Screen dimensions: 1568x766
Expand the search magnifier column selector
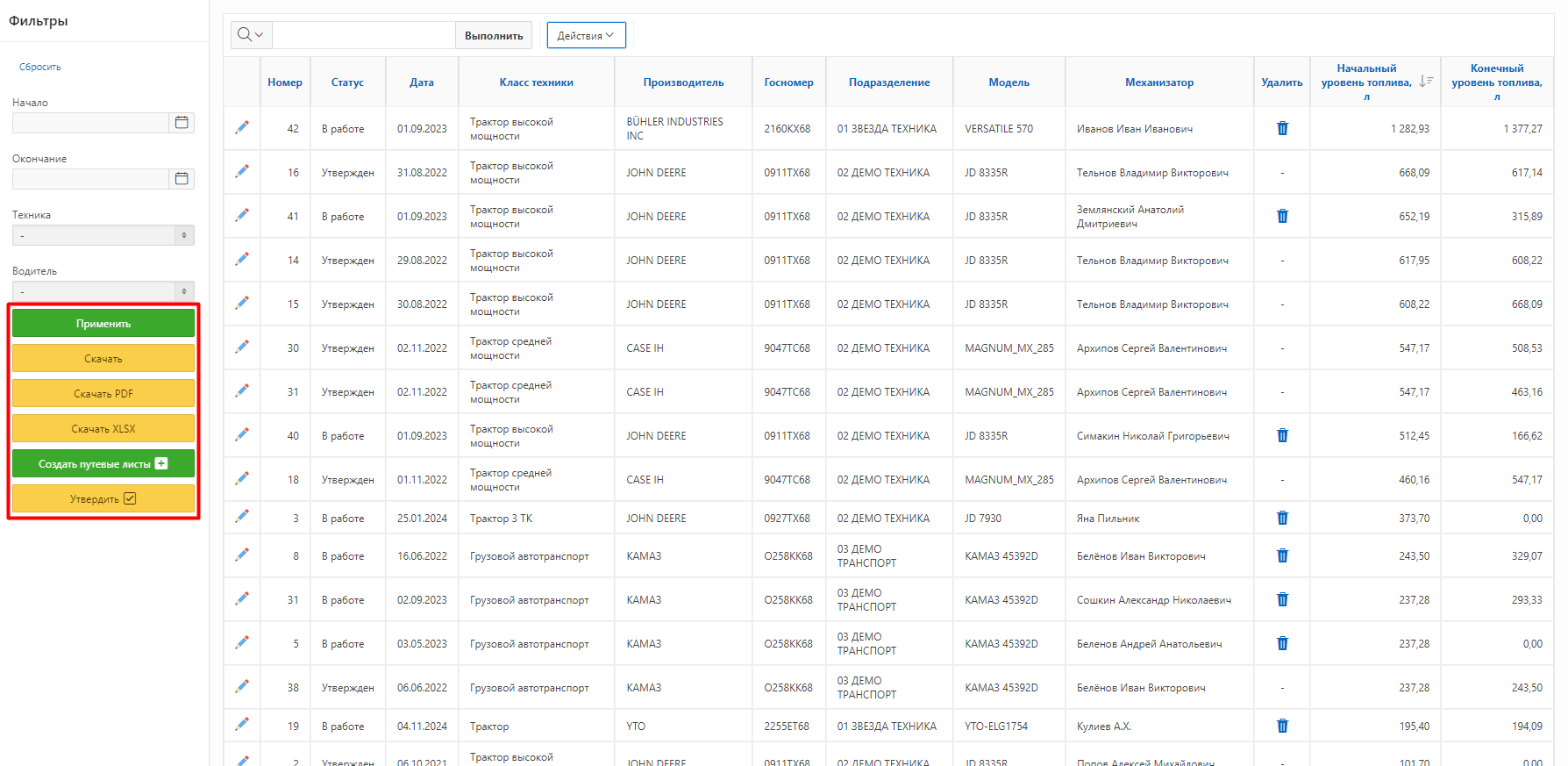click(x=251, y=35)
